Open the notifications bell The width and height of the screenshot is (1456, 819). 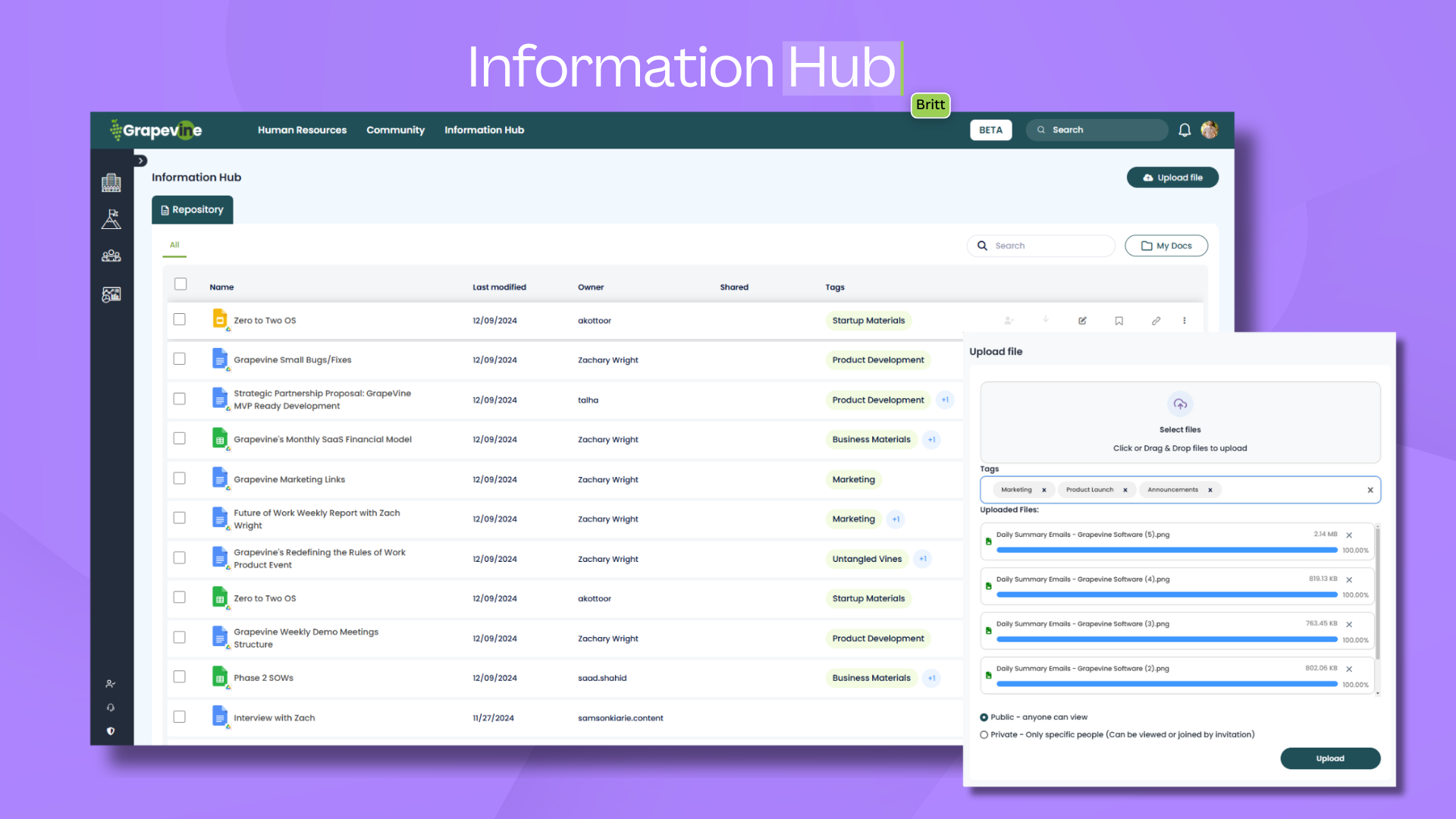click(x=1185, y=130)
